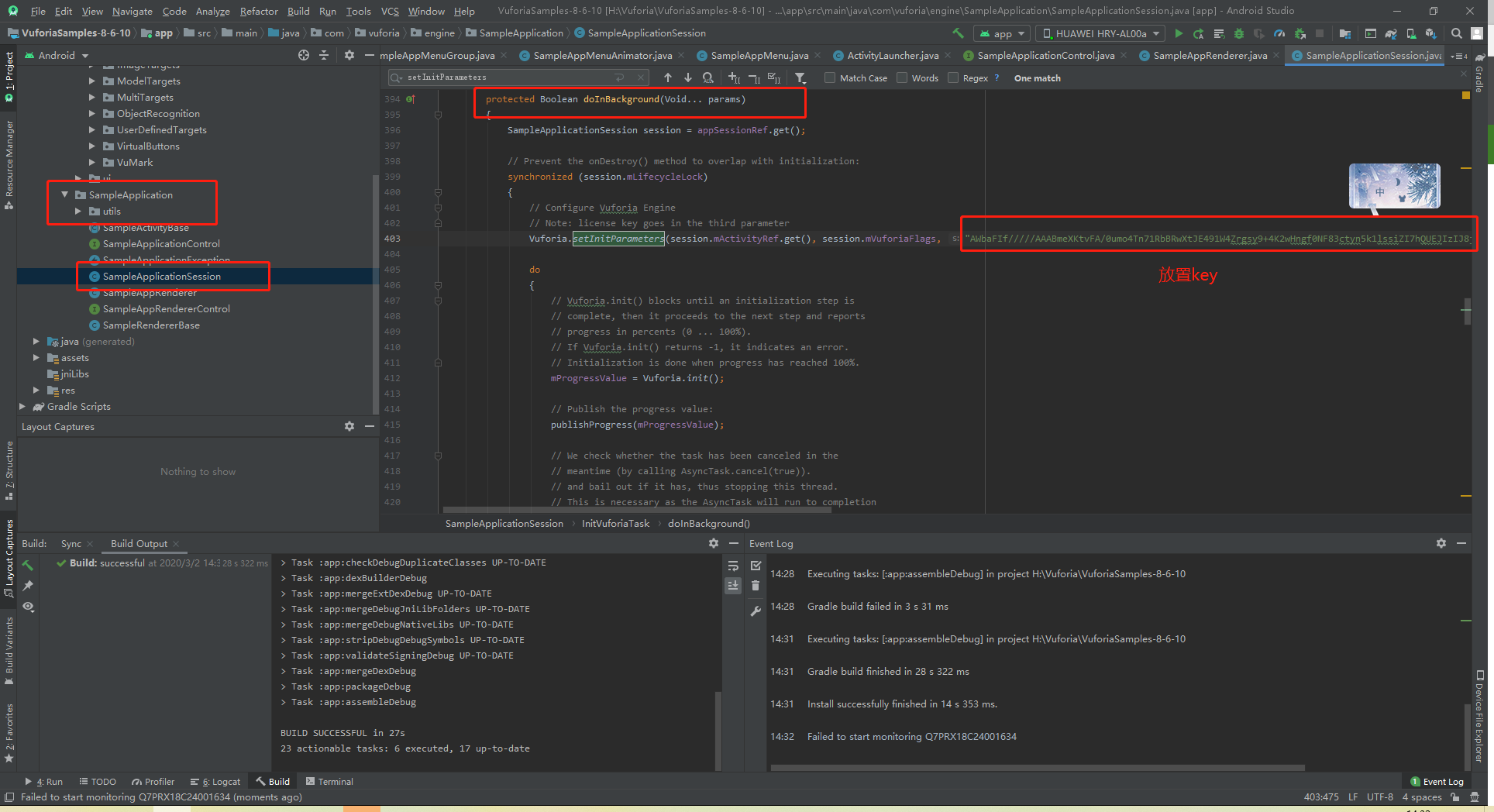Toggle the Build Variants sidebar button
Screen dimensions: 1494x812
coord(9,651)
